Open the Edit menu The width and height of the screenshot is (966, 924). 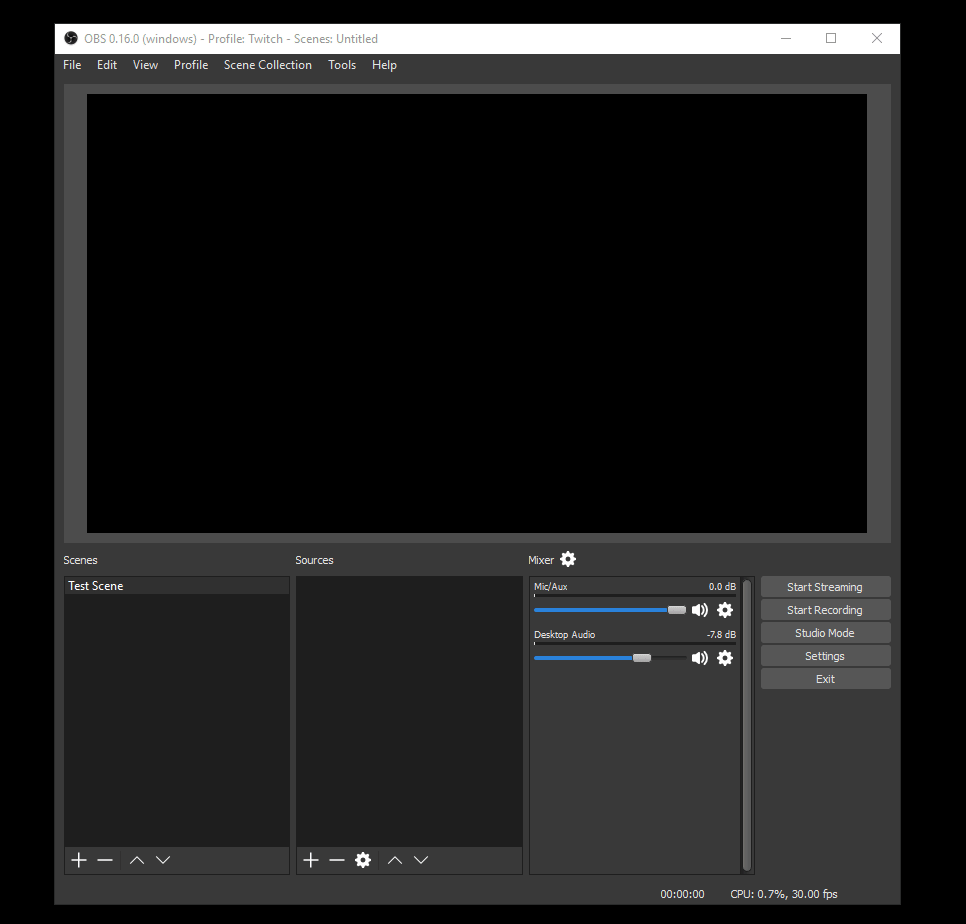coord(107,65)
